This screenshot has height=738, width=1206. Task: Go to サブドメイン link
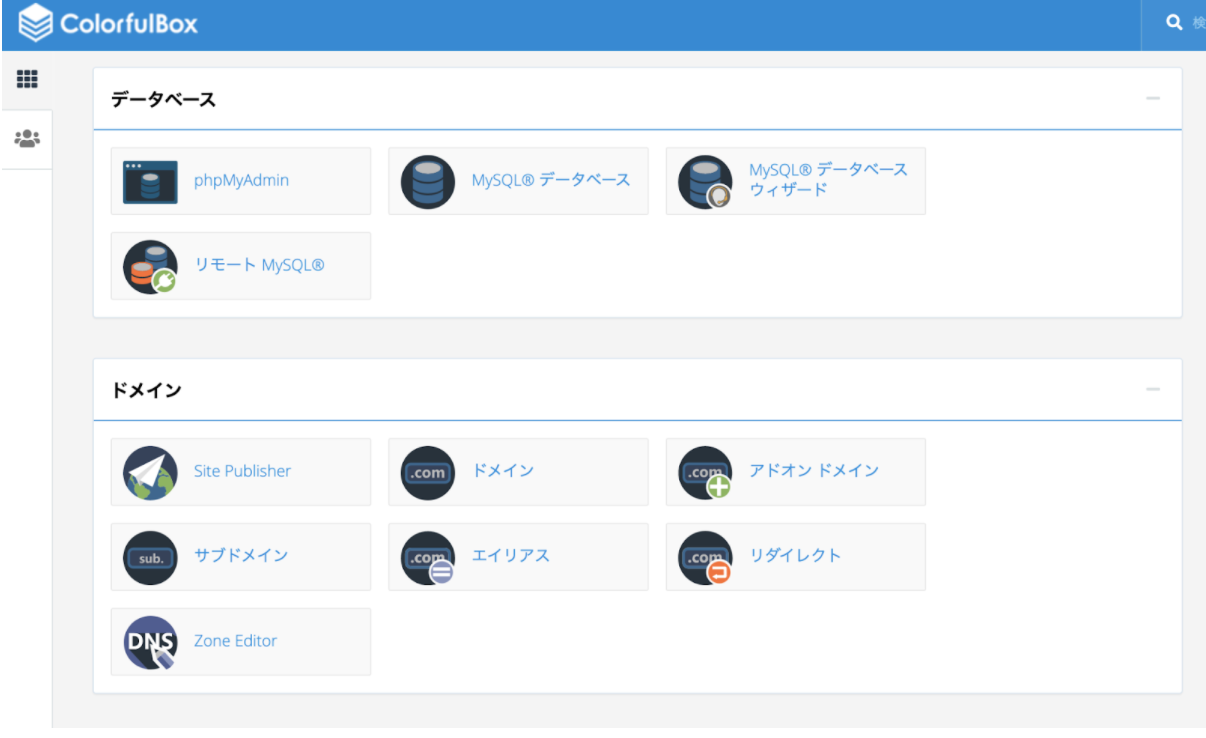point(241,556)
